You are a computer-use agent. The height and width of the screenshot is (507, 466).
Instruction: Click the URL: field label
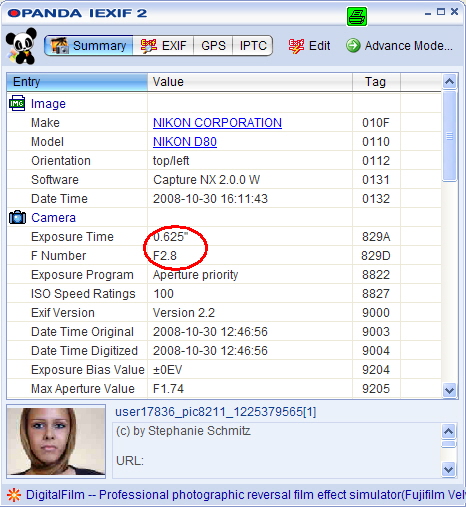130,461
